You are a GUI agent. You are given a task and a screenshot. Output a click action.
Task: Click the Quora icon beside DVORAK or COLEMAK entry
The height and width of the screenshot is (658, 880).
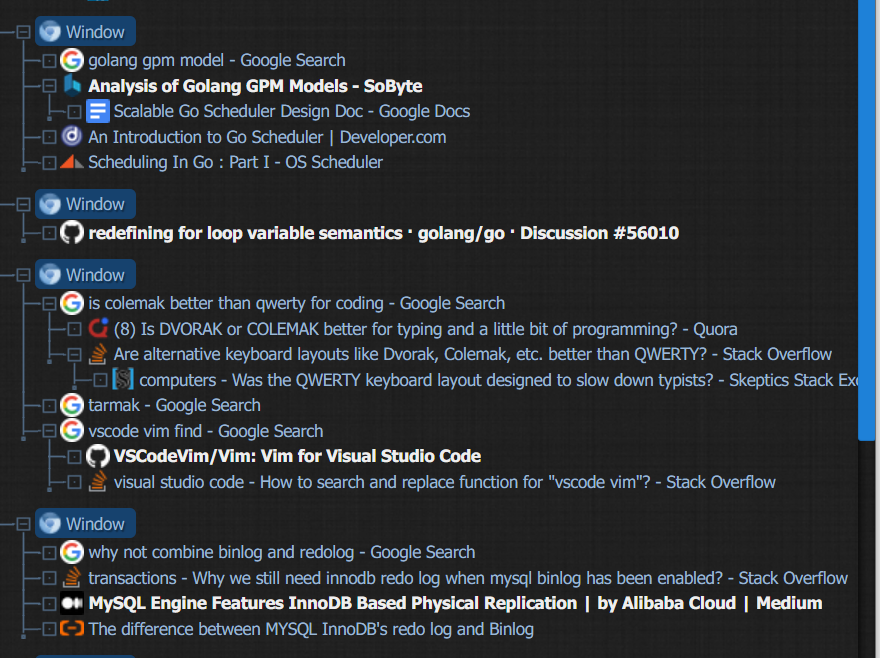click(x=98, y=329)
